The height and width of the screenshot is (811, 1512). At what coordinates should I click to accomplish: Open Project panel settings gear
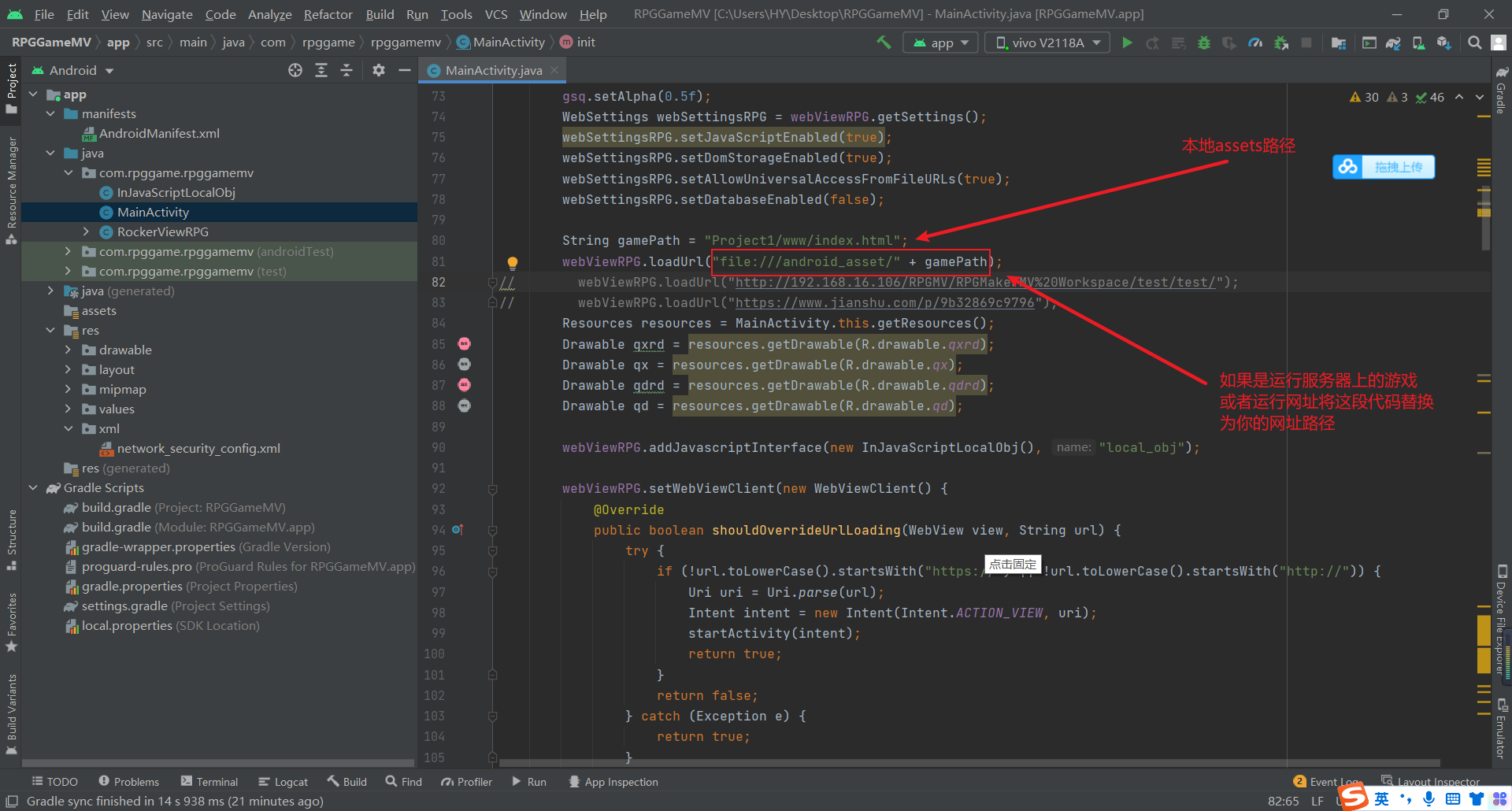pos(379,70)
